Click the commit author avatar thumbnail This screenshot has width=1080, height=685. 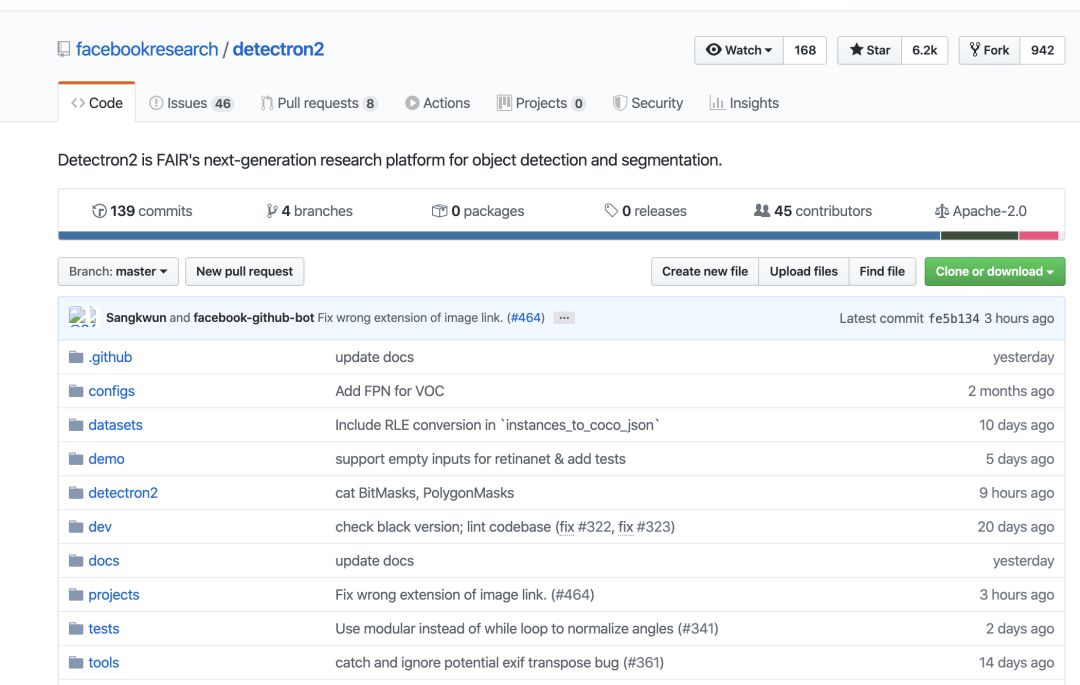click(x=82, y=317)
